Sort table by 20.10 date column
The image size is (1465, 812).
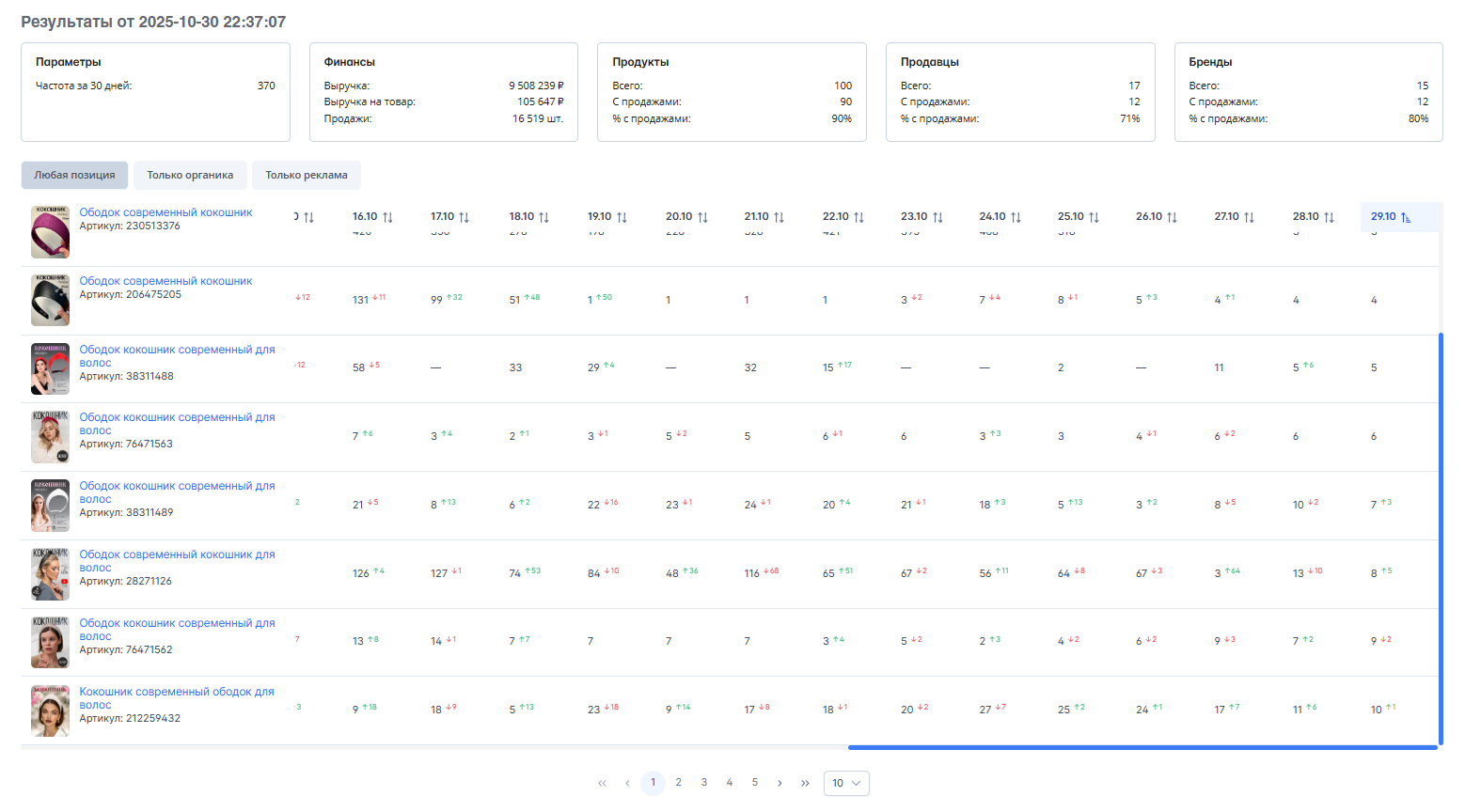tap(702, 217)
